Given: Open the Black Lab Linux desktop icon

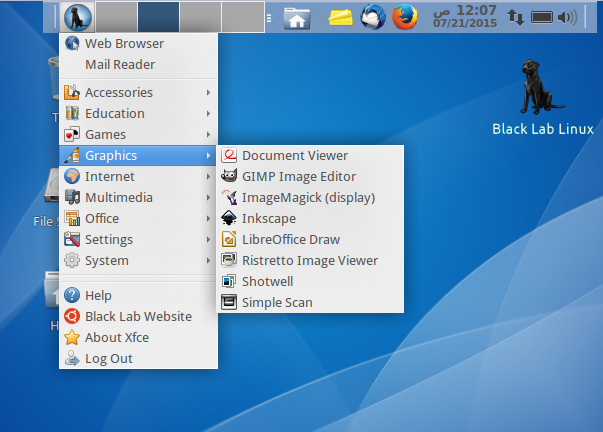Looking at the screenshot, I should pyautogui.click(x=543, y=98).
